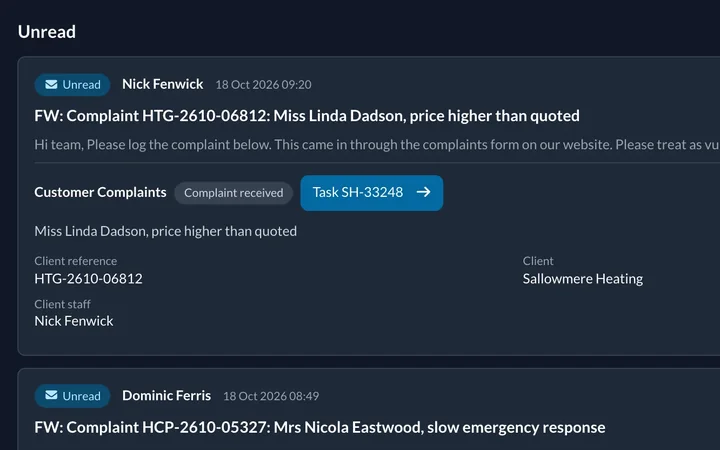This screenshot has height=450, width=720.
Task: Click the envelope icon on Dominic Ferris's message
Action: tap(51, 395)
